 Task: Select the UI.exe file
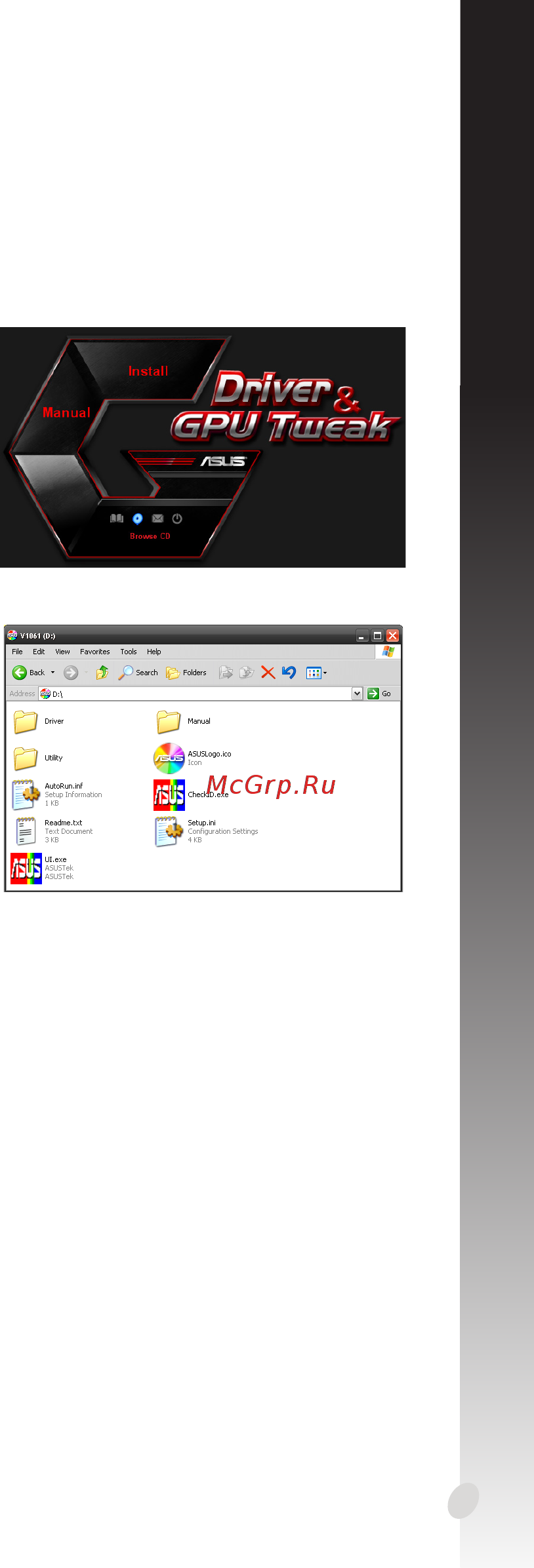point(42,868)
